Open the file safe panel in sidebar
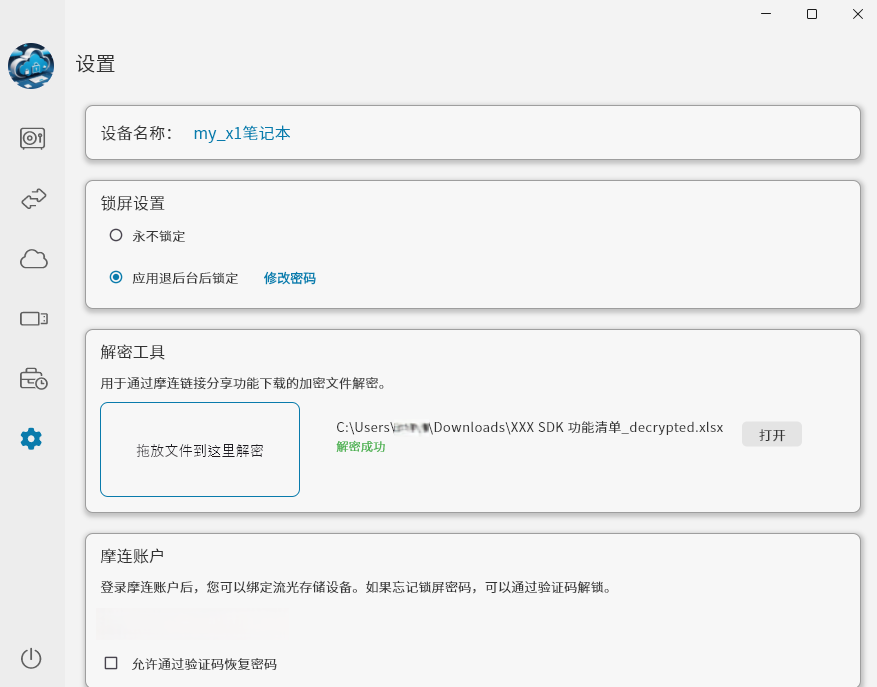 point(31,139)
